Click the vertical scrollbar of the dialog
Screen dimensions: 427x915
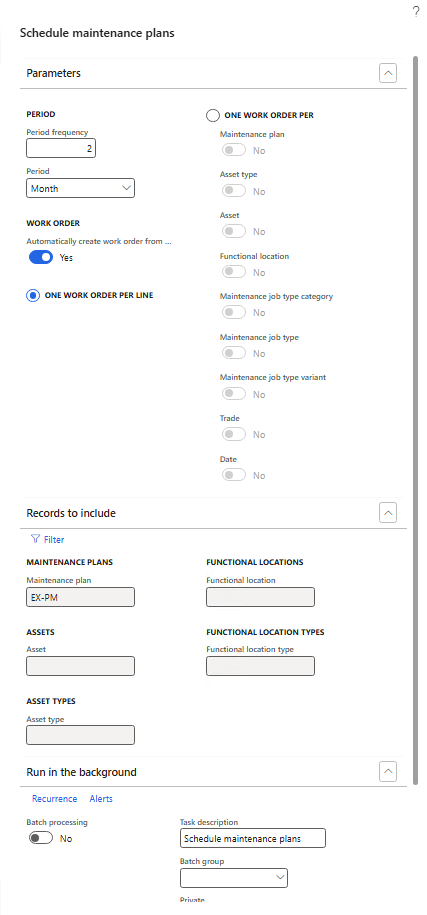pyautogui.click(x=415, y=420)
